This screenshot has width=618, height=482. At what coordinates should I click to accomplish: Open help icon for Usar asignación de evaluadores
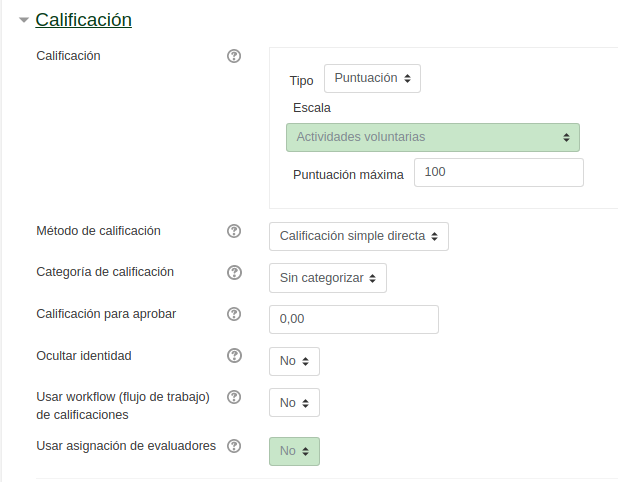[x=234, y=446]
